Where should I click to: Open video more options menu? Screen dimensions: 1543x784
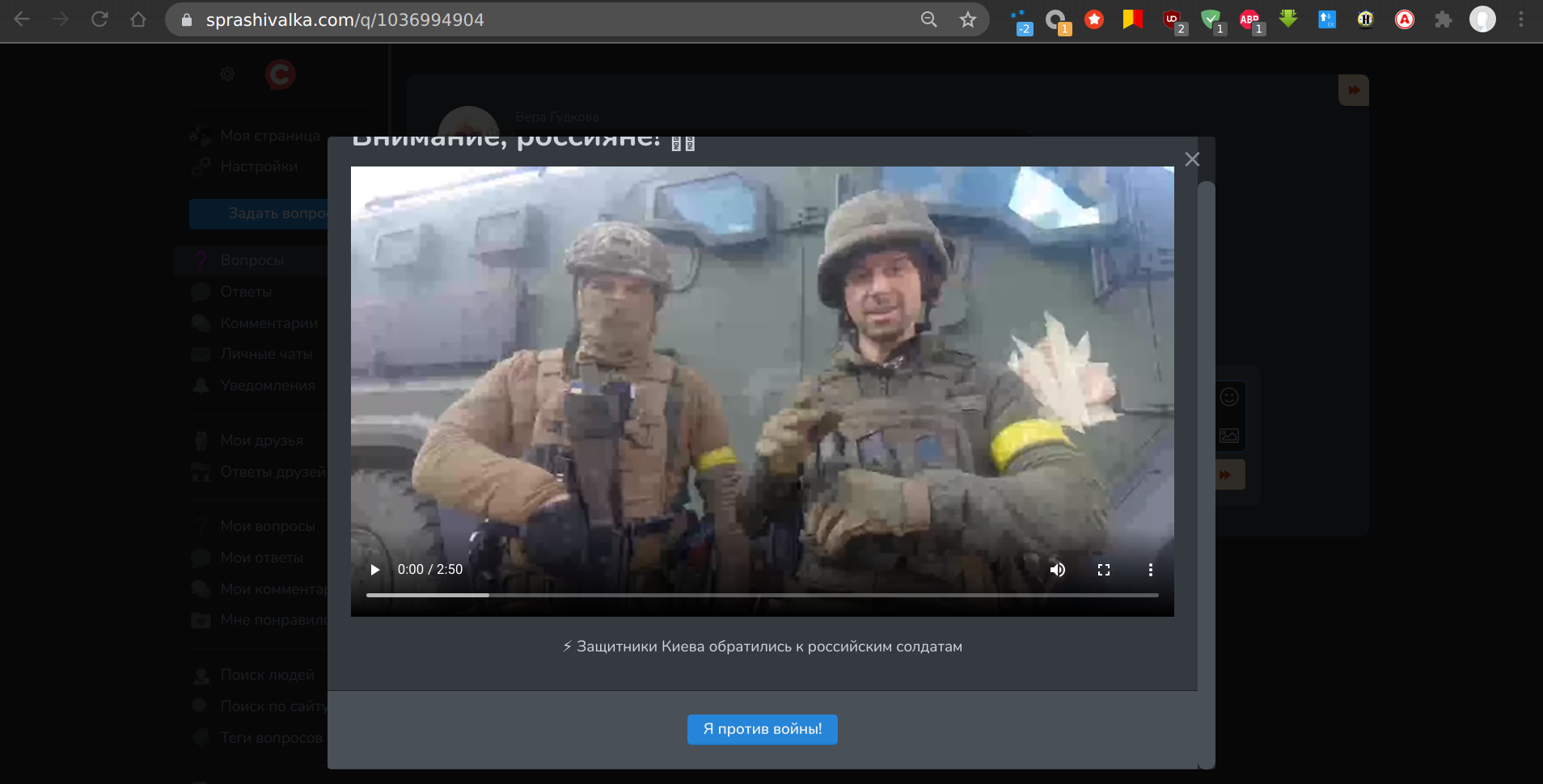coord(1150,570)
